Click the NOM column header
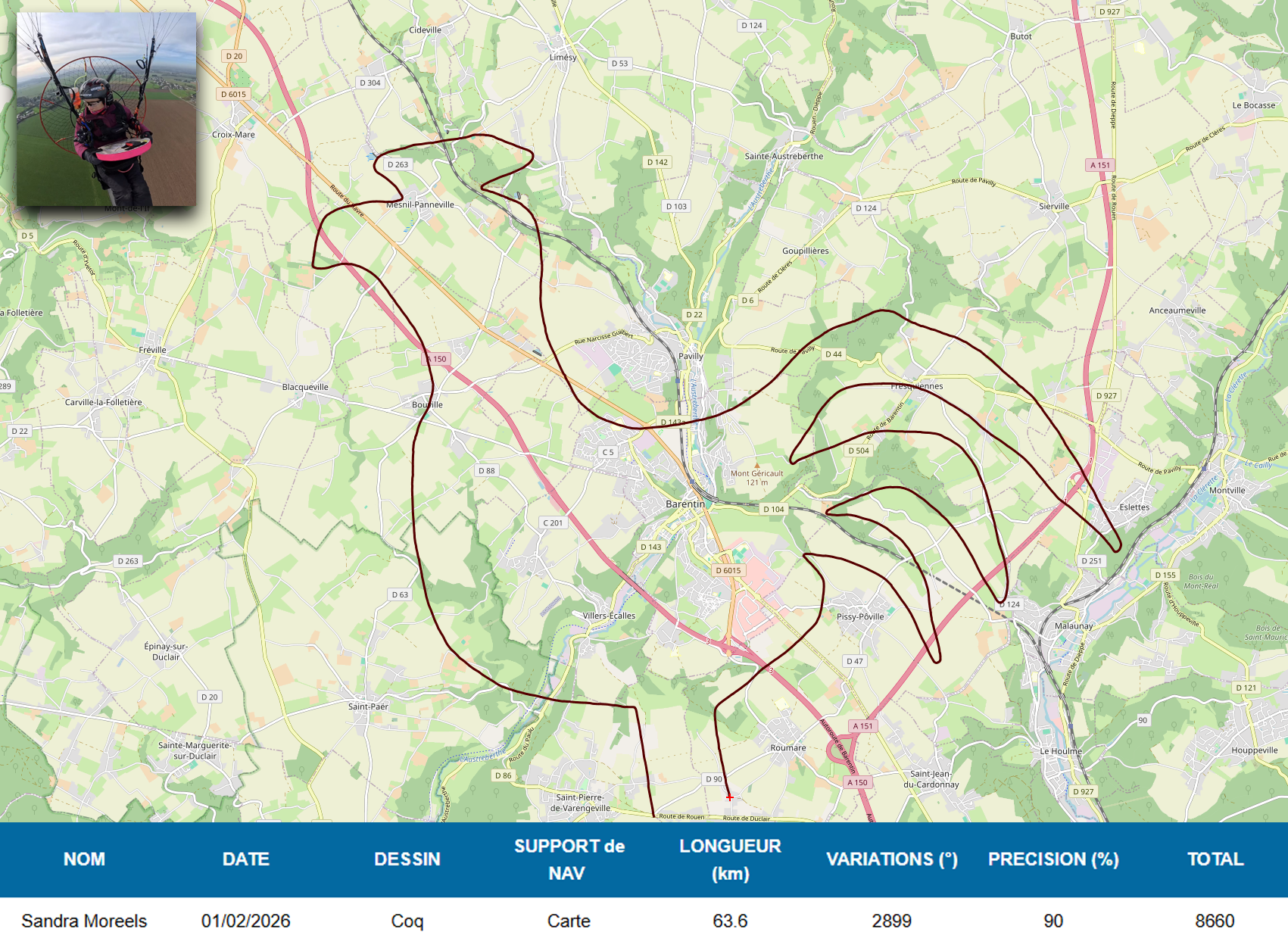 pyautogui.click(x=84, y=859)
